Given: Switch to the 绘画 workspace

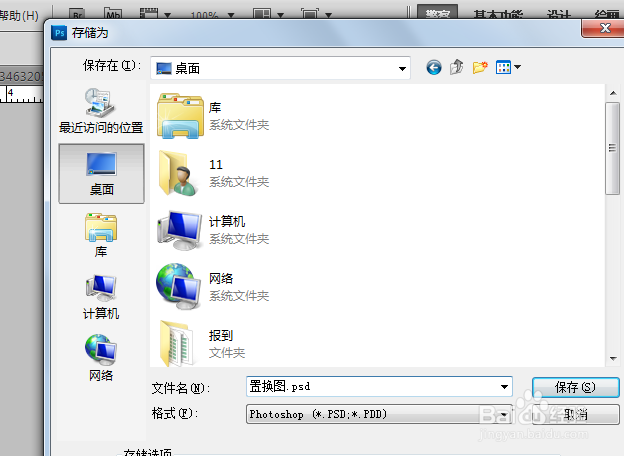Looking at the screenshot, I should click(607, 14).
